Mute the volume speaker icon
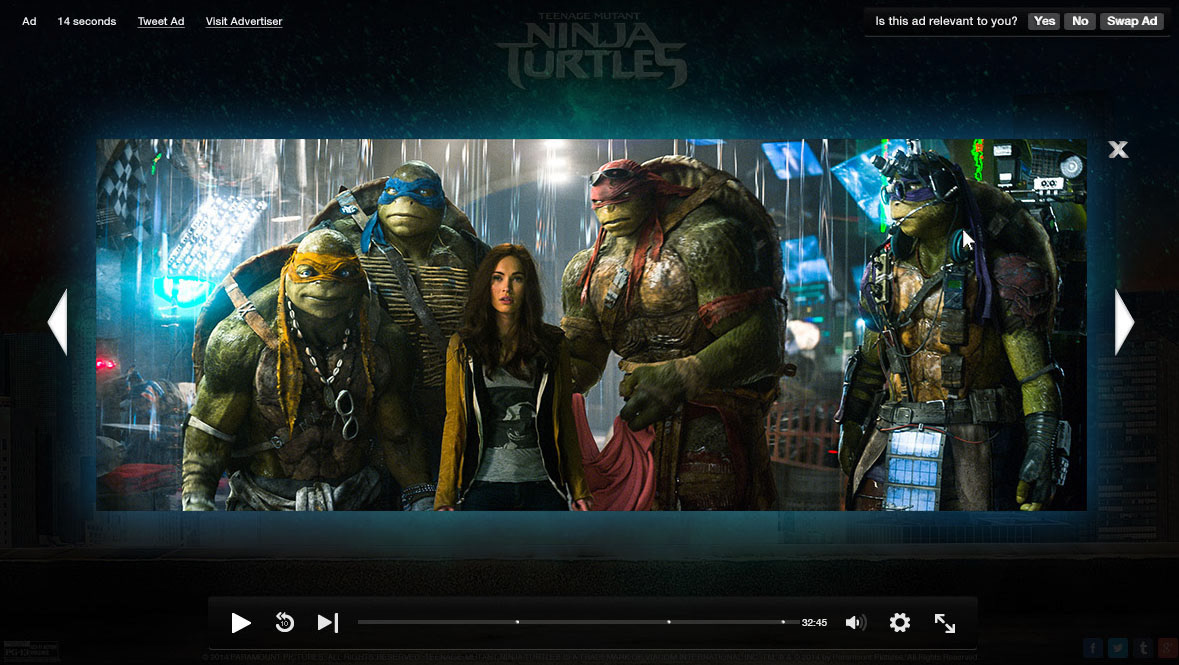 click(x=856, y=622)
